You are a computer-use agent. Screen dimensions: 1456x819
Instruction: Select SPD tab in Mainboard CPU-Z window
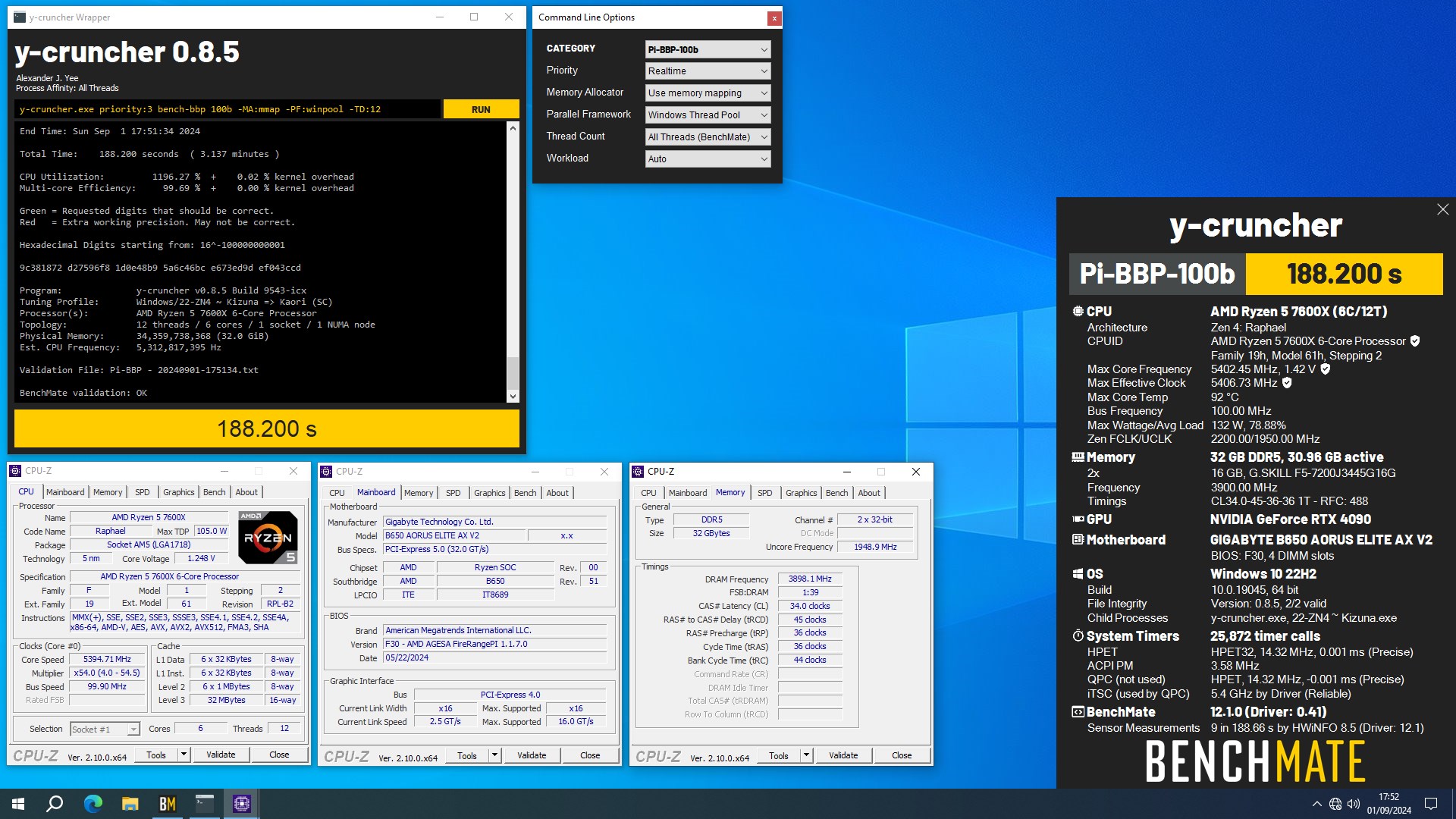click(453, 493)
